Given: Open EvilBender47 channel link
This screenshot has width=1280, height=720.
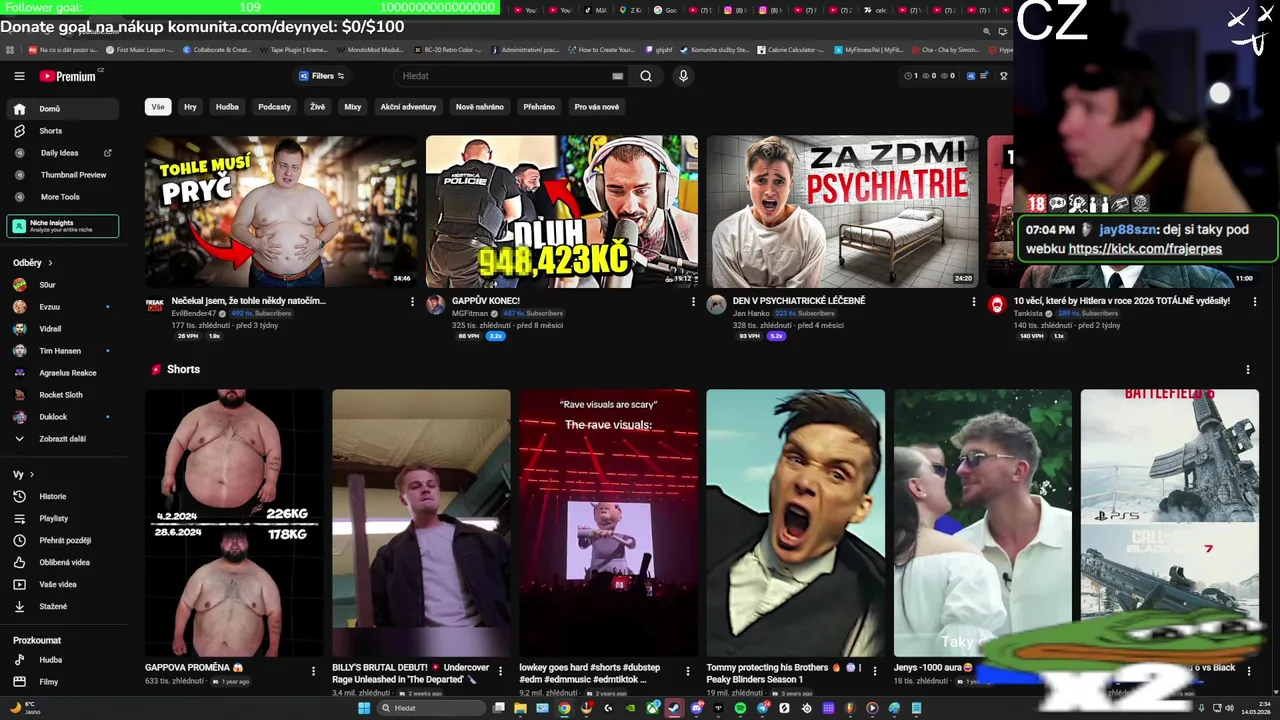Looking at the screenshot, I should [193, 313].
